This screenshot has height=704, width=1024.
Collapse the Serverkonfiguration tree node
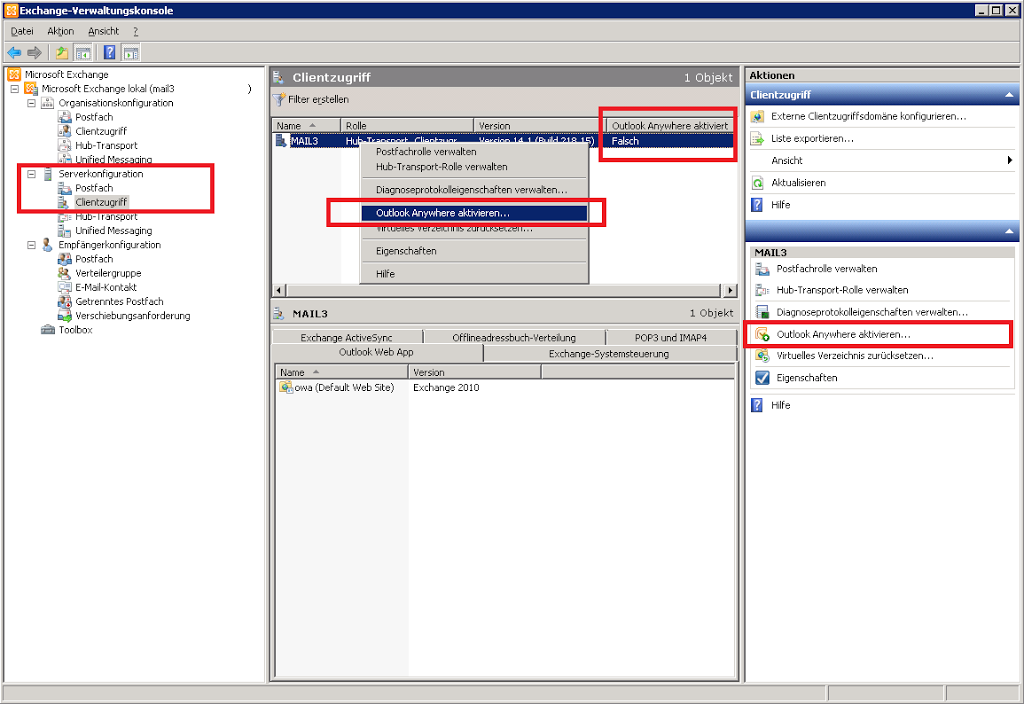(x=31, y=174)
